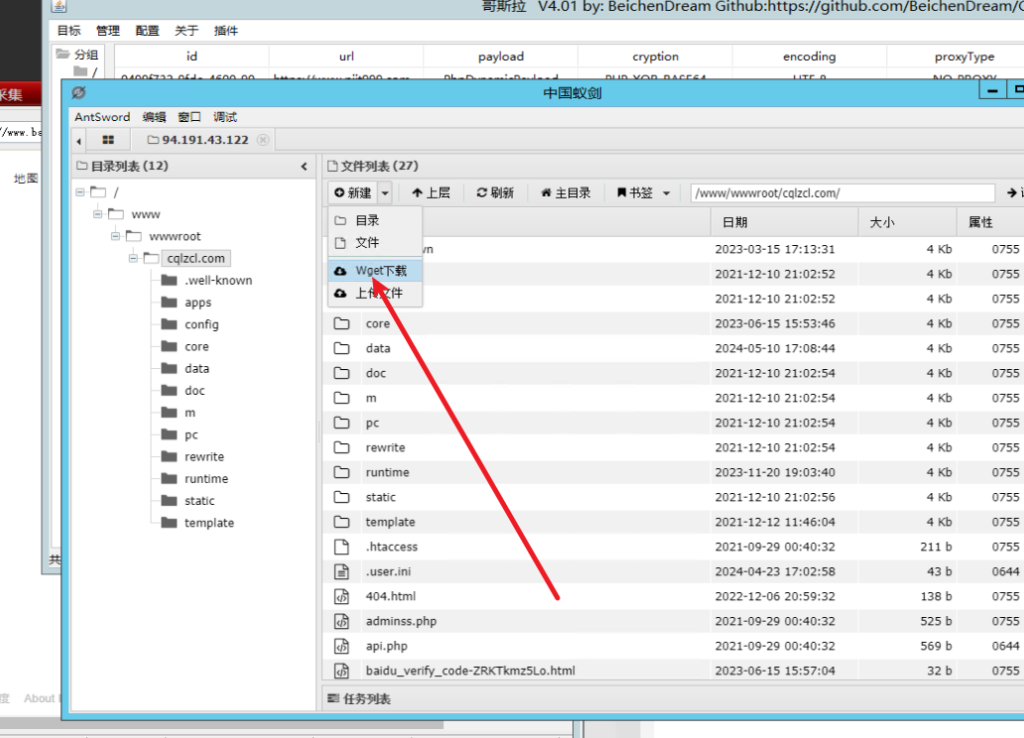Sort files by the 日期 column header
The height and width of the screenshot is (738, 1024).
coord(735,222)
